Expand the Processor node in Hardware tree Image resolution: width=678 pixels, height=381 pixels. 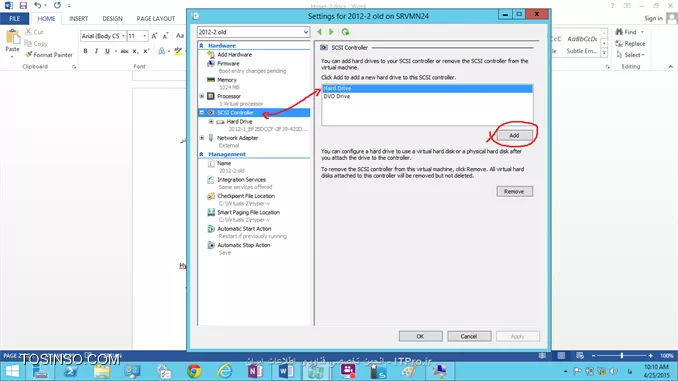[202, 96]
